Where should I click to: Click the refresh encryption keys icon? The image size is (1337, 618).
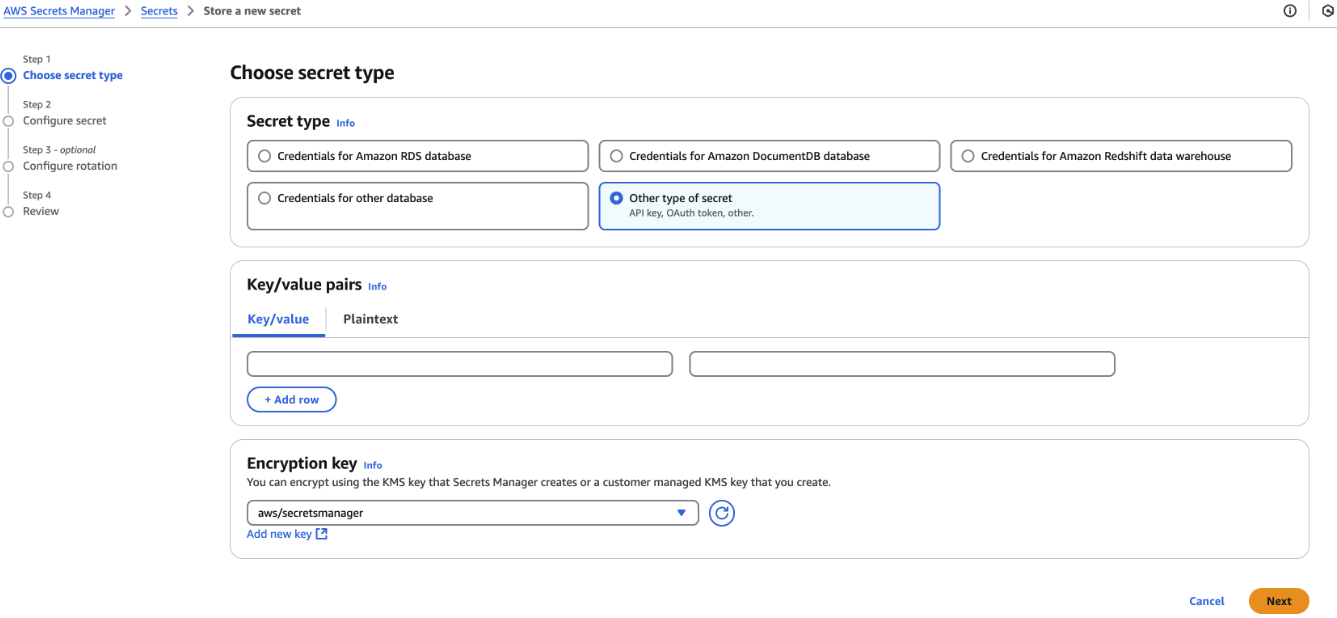pyautogui.click(x=722, y=513)
